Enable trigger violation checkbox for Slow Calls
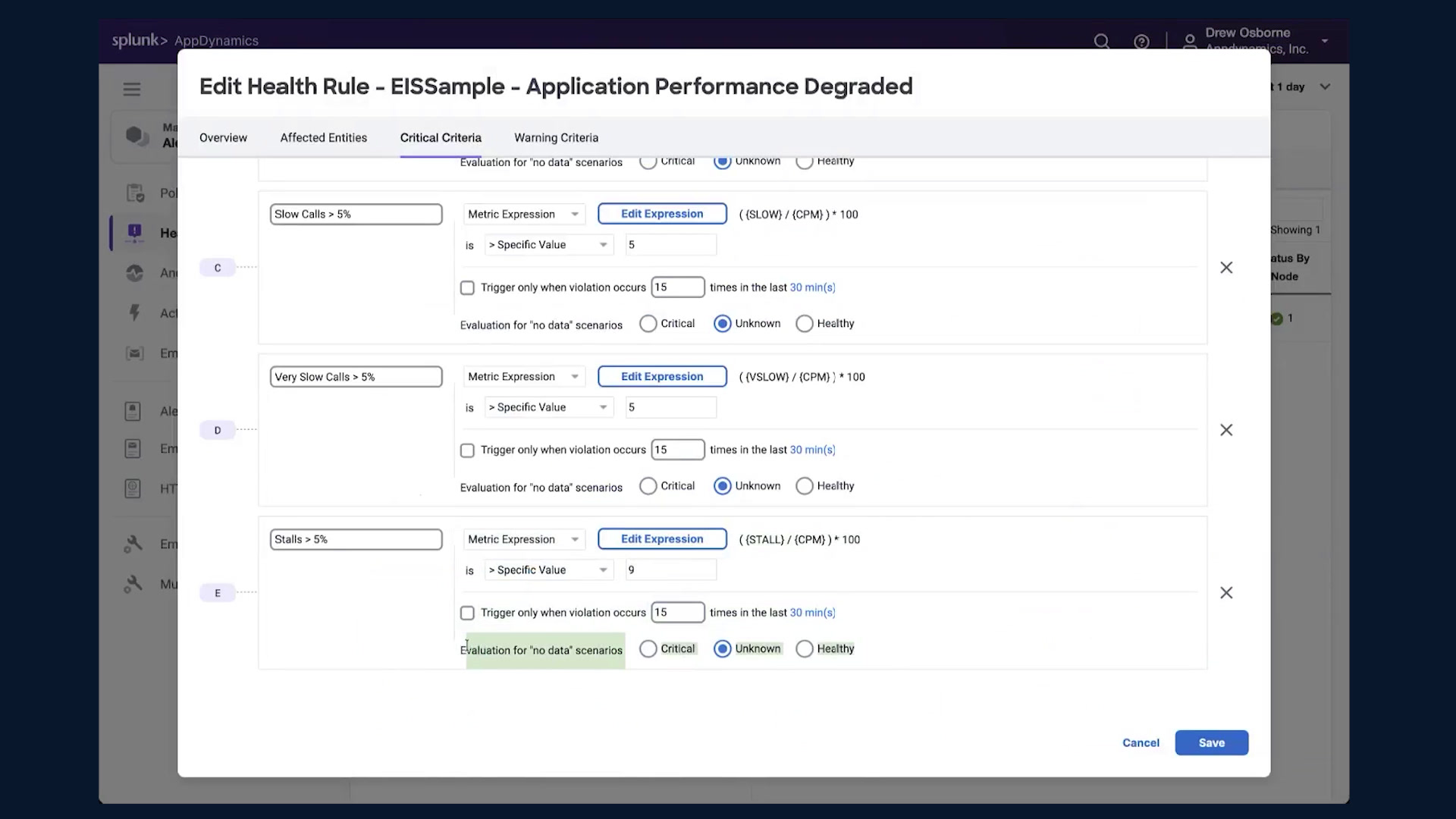 (467, 288)
